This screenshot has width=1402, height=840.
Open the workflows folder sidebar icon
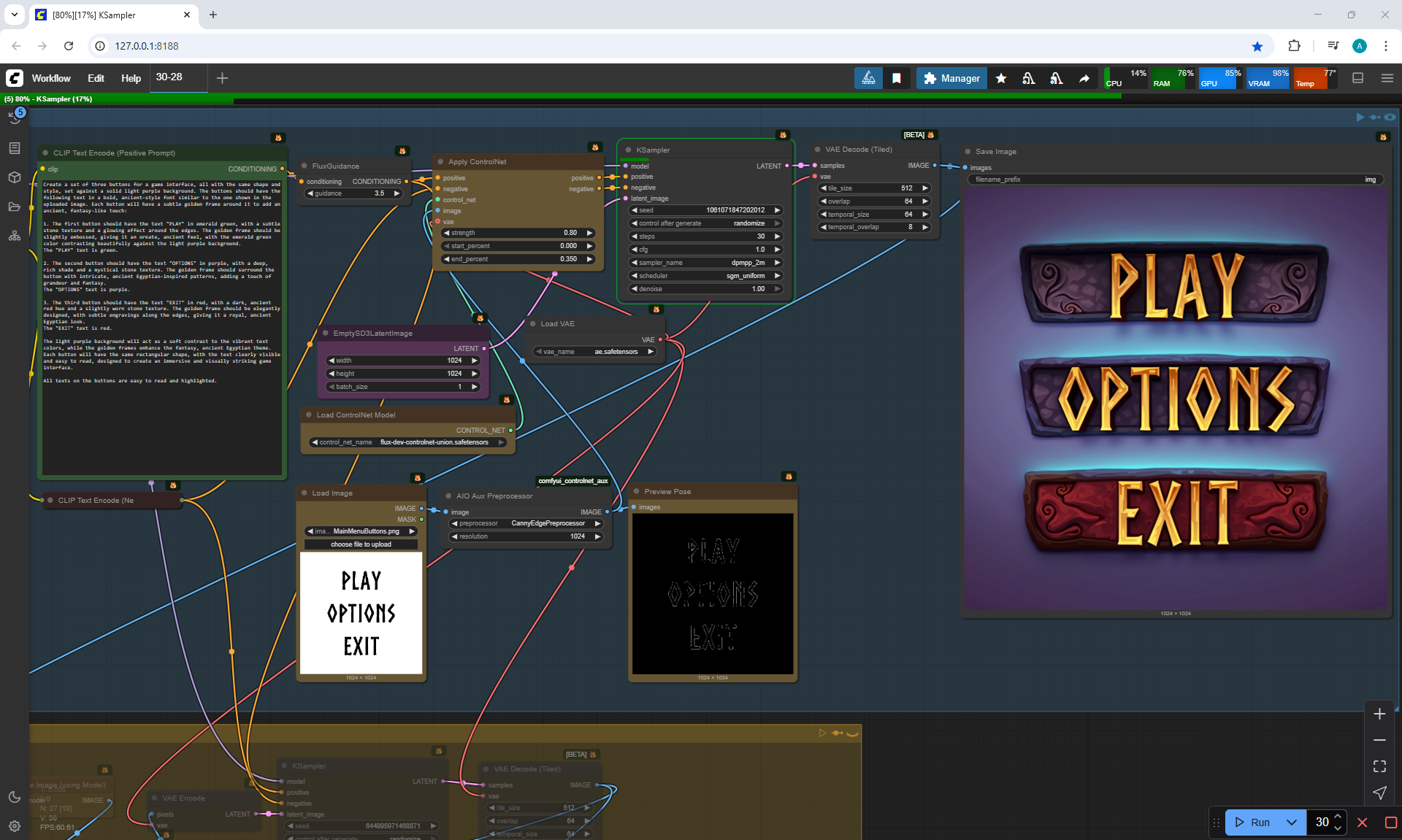(x=15, y=207)
